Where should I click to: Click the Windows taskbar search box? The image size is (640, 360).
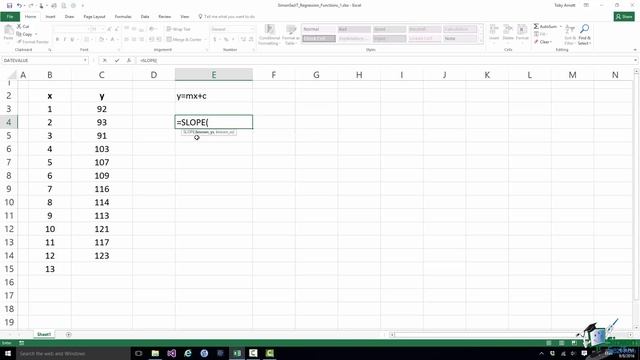click(x=73, y=353)
